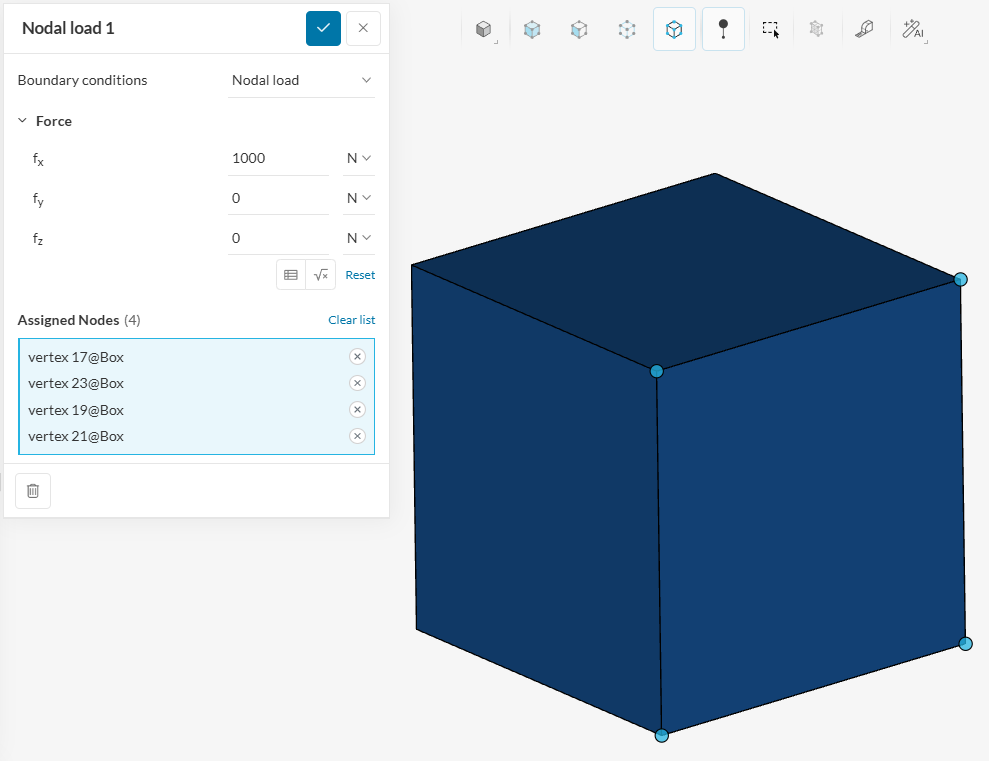Open the AI magic wand tool
The width and height of the screenshot is (989, 761).
pyautogui.click(x=912, y=30)
